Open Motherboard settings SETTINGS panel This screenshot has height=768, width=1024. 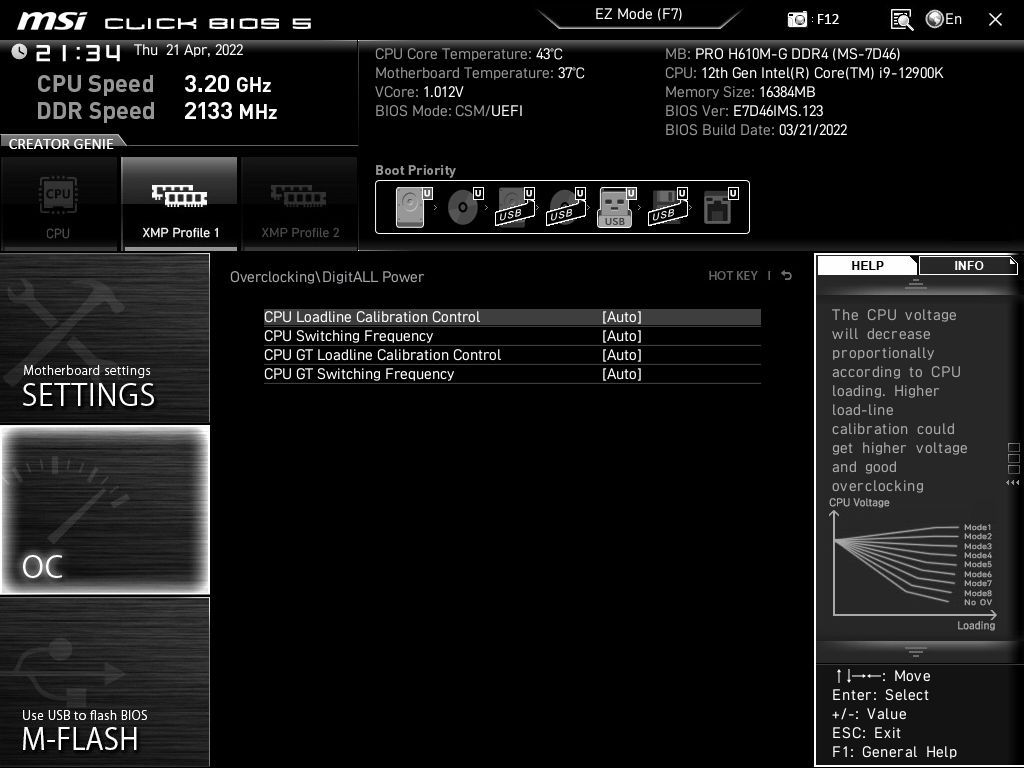pyautogui.click(x=104, y=338)
